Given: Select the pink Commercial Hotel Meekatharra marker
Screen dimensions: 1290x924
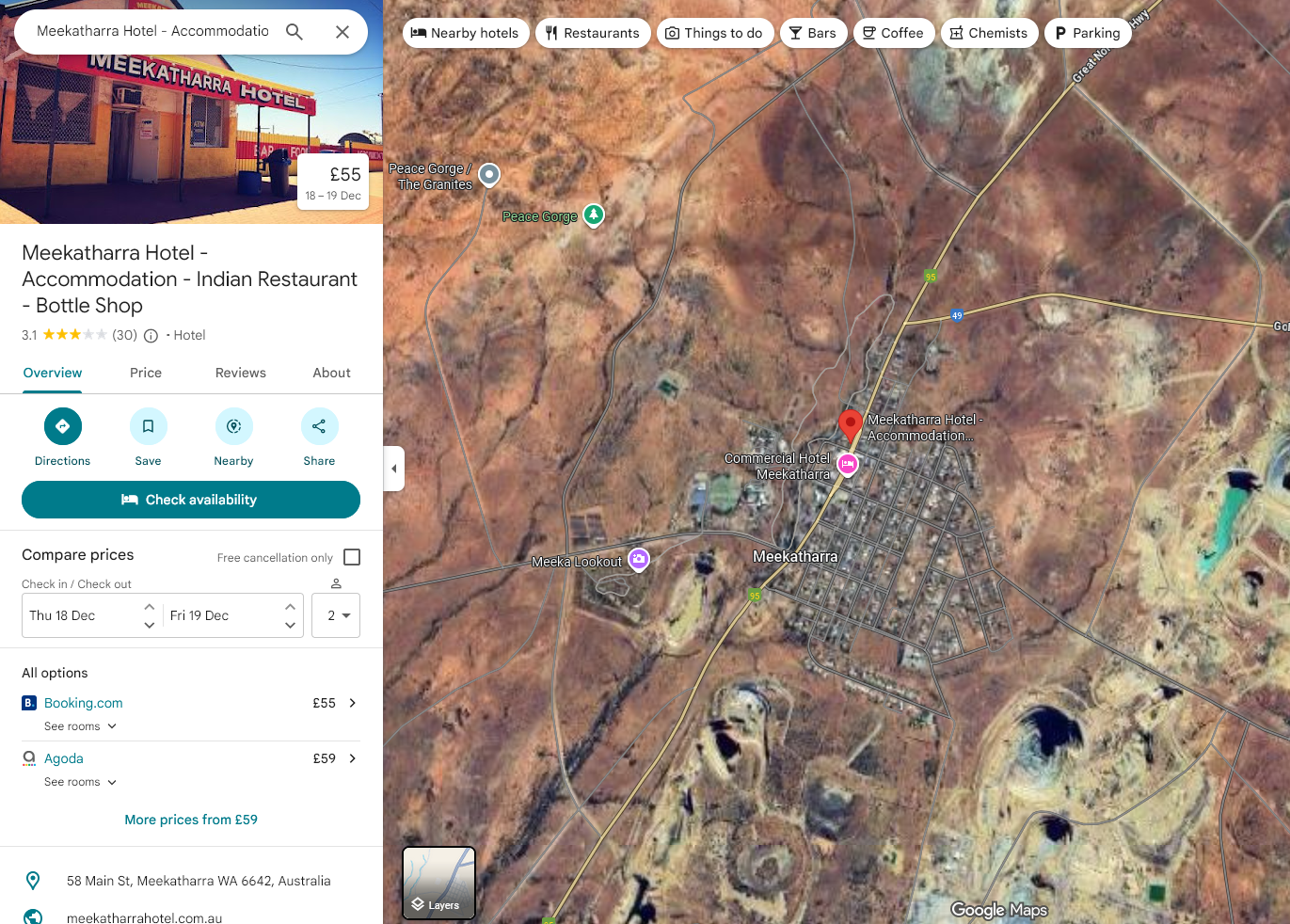Looking at the screenshot, I should pos(848,464).
